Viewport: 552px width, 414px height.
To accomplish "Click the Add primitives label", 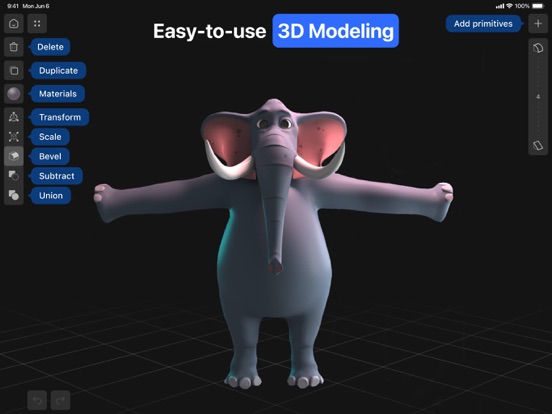I will pyautogui.click(x=483, y=24).
